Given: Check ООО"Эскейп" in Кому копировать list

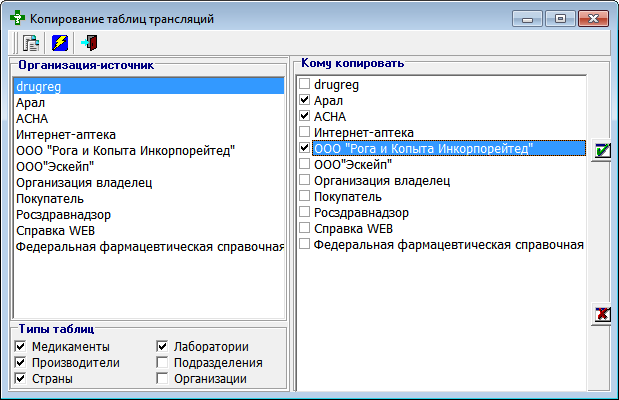Looking at the screenshot, I should pyautogui.click(x=304, y=164).
